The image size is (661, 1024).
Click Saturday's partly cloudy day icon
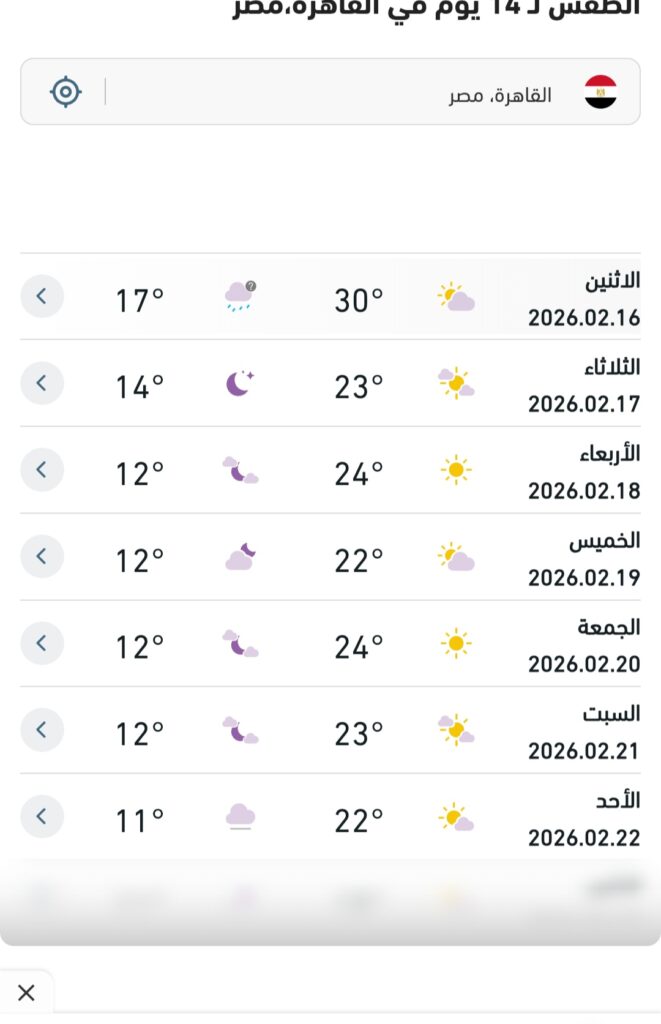coord(456,731)
